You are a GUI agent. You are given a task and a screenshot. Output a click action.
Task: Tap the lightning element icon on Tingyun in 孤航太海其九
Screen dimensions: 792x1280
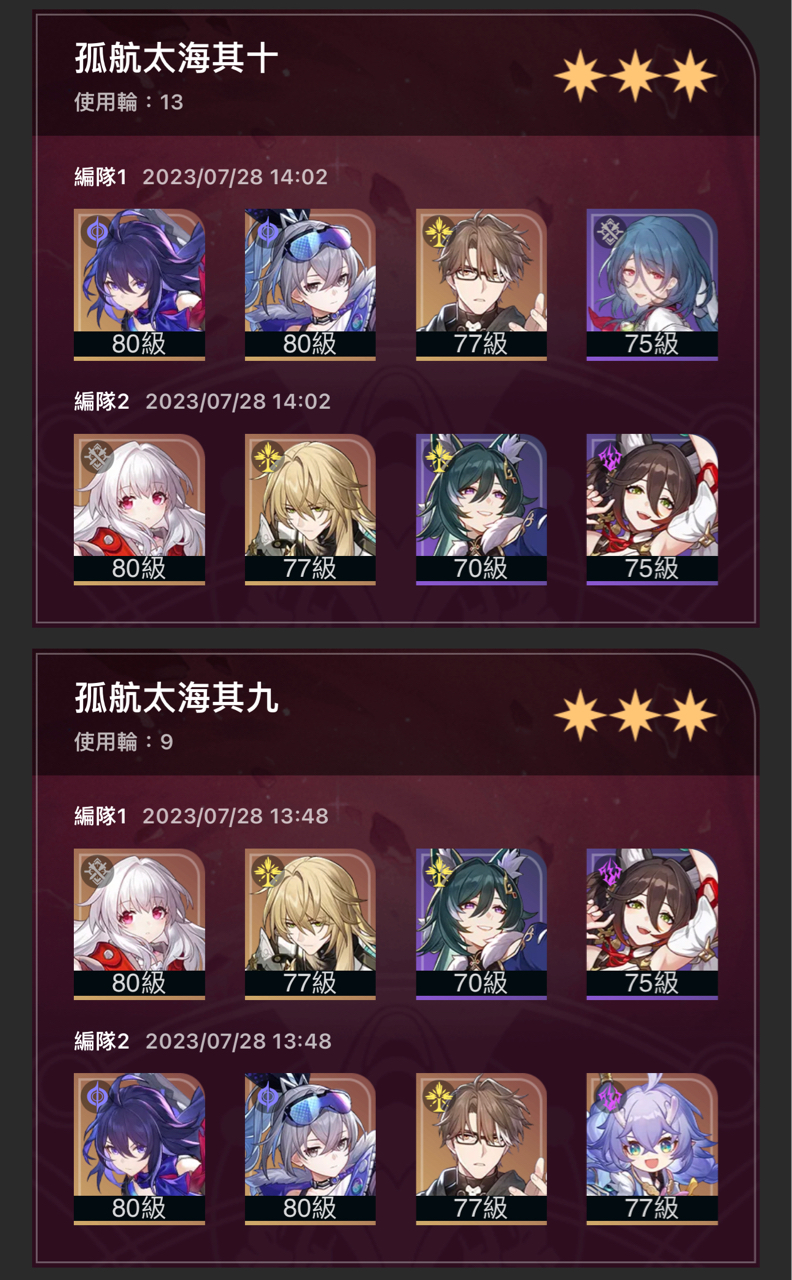(609, 871)
